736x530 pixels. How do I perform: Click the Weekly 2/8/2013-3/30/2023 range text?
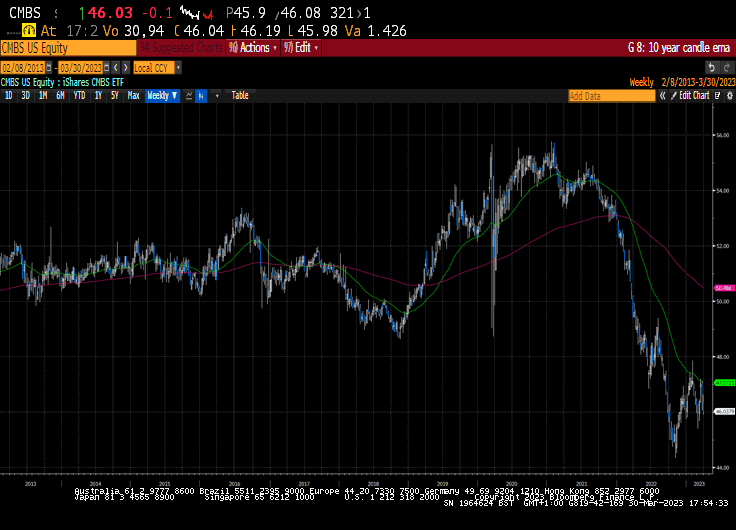coord(682,83)
